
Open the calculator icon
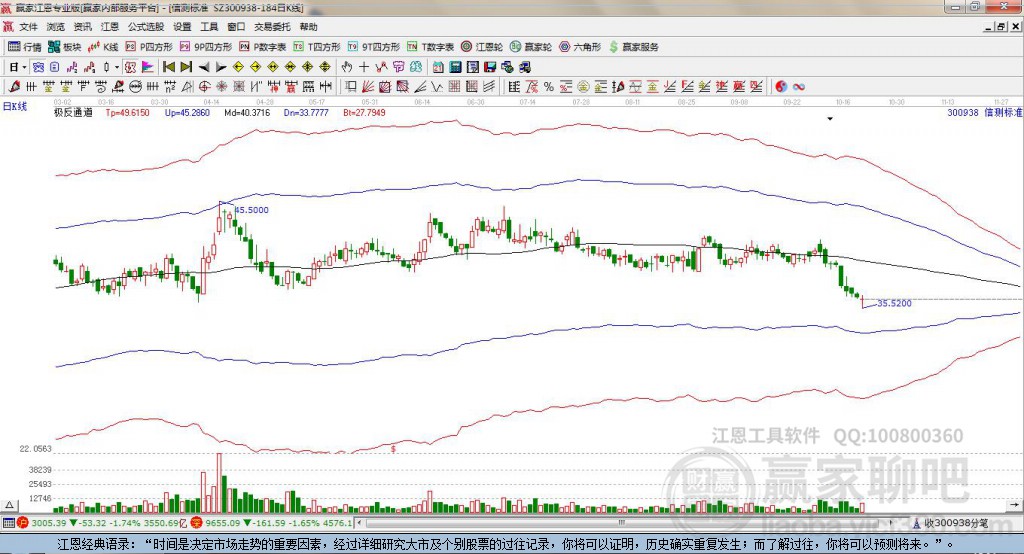[455, 67]
